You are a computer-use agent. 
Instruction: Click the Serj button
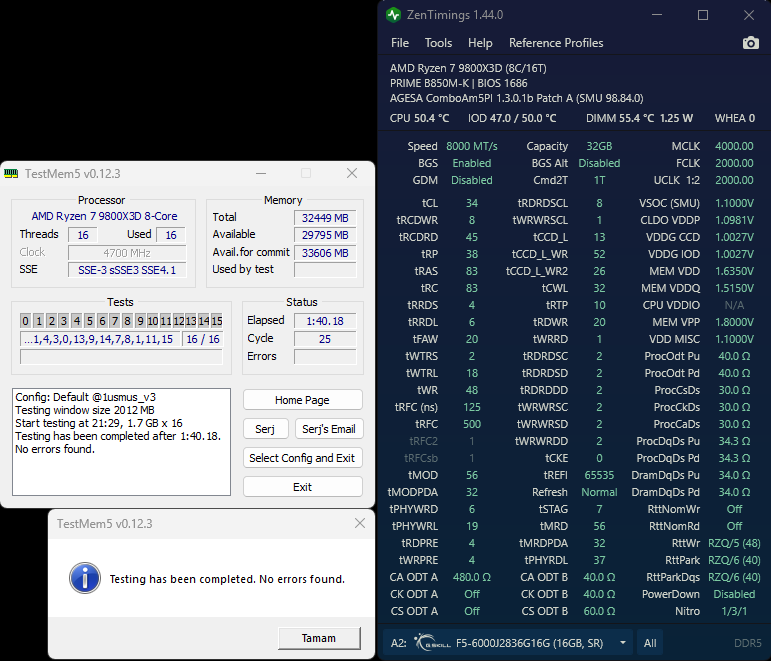tap(265, 429)
